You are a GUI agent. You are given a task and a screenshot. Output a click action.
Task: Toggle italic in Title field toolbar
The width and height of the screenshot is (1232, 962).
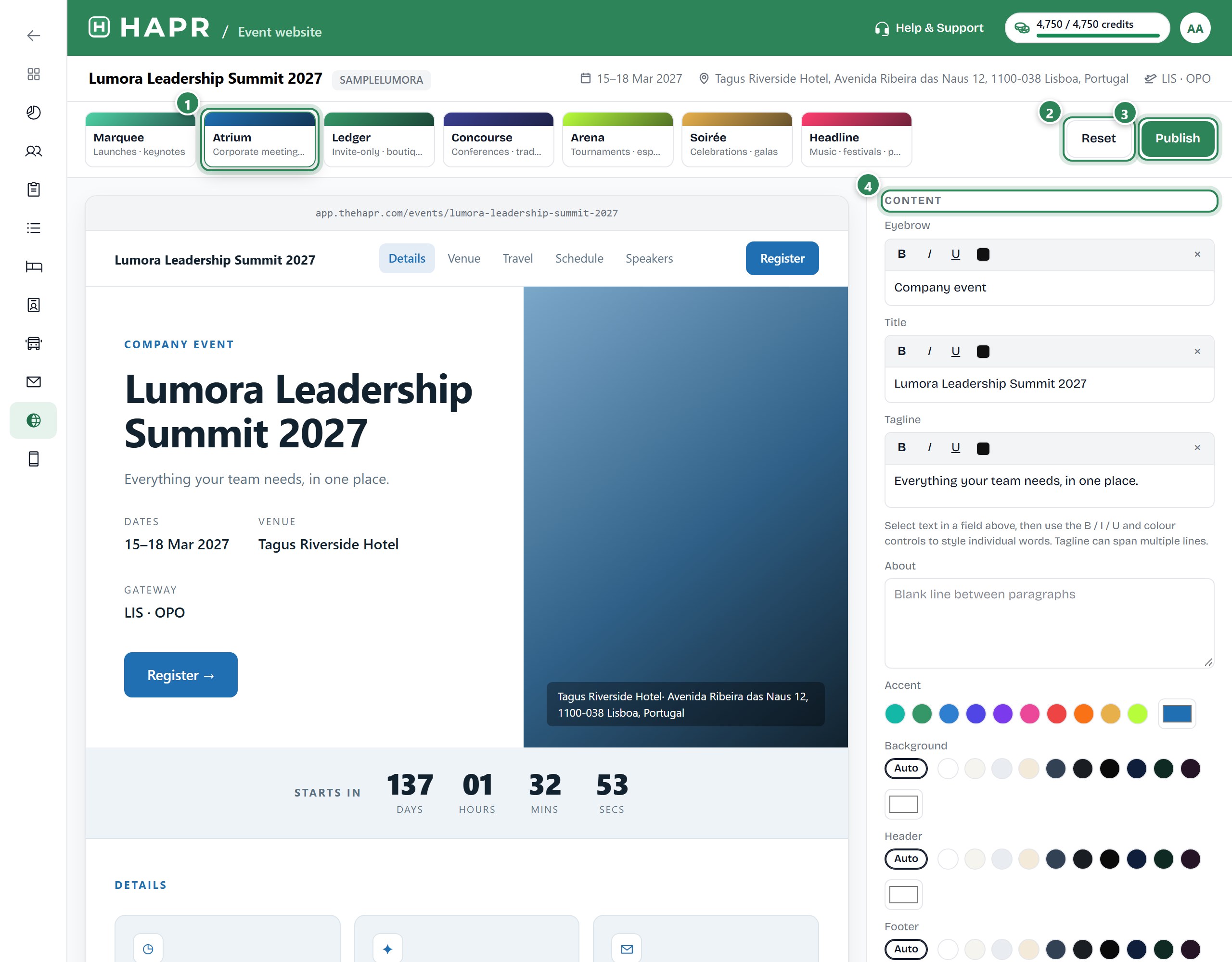[x=929, y=351]
